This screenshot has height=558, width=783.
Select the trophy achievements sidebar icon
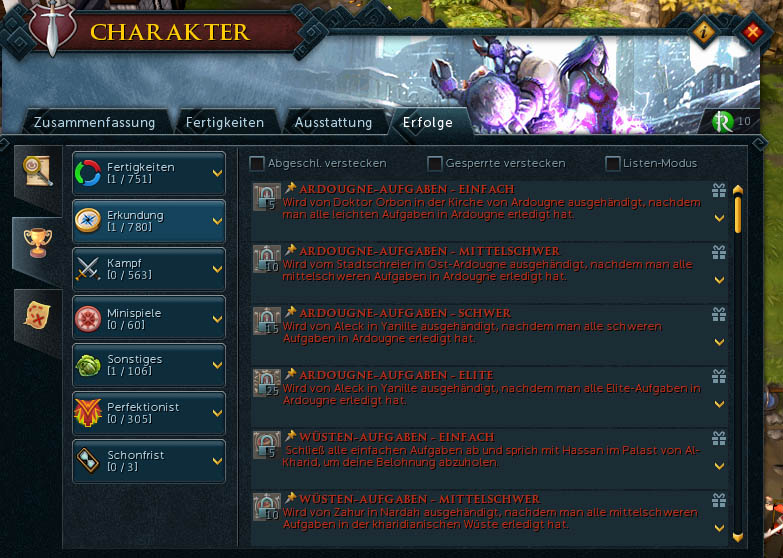[x=37, y=243]
